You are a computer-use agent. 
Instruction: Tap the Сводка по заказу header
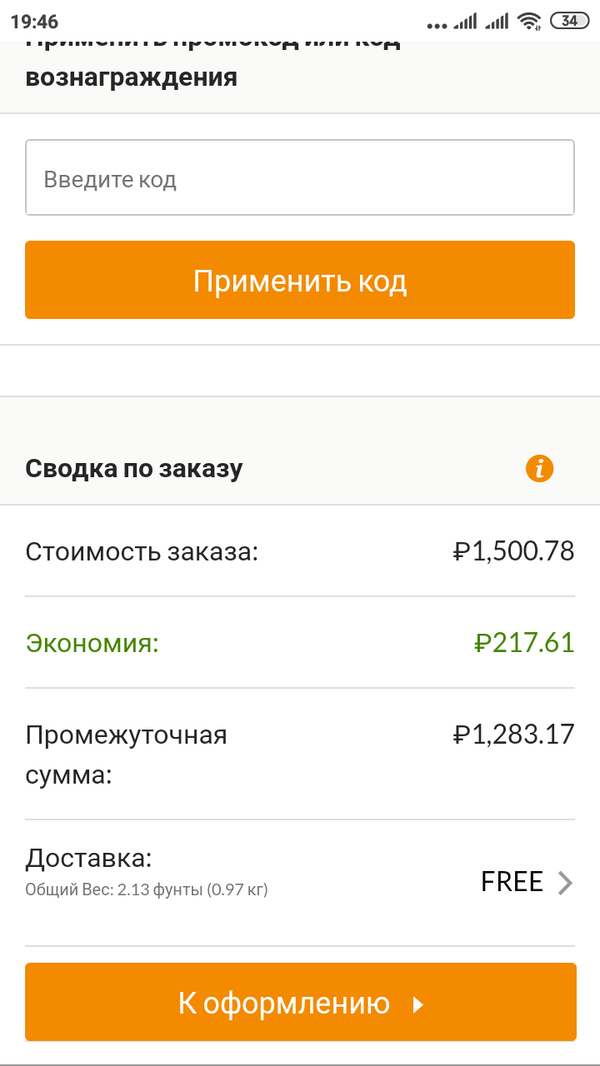pos(134,468)
